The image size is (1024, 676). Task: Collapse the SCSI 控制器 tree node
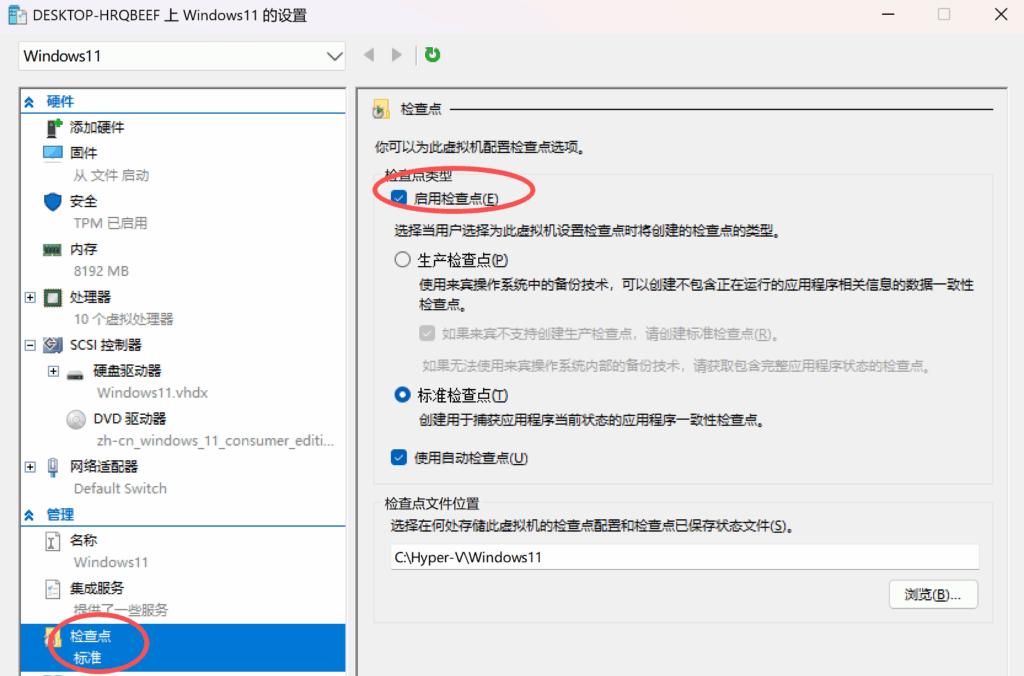(30, 346)
